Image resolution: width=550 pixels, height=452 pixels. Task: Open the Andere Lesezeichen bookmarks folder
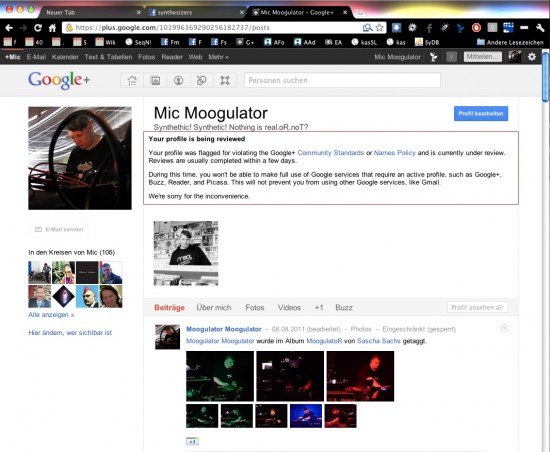click(x=510, y=42)
